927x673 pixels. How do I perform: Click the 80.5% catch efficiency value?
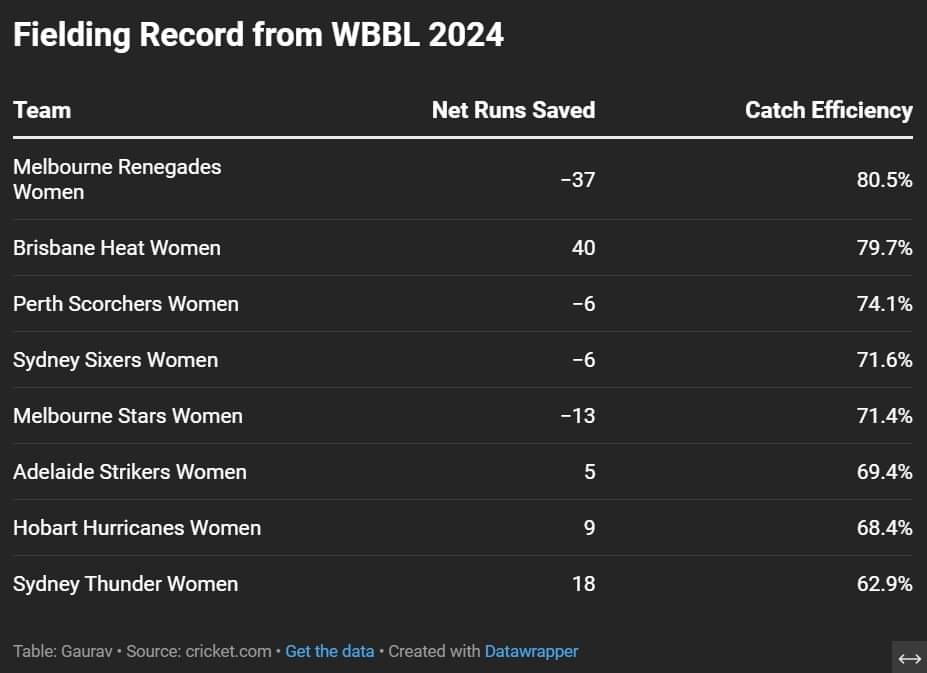point(884,180)
